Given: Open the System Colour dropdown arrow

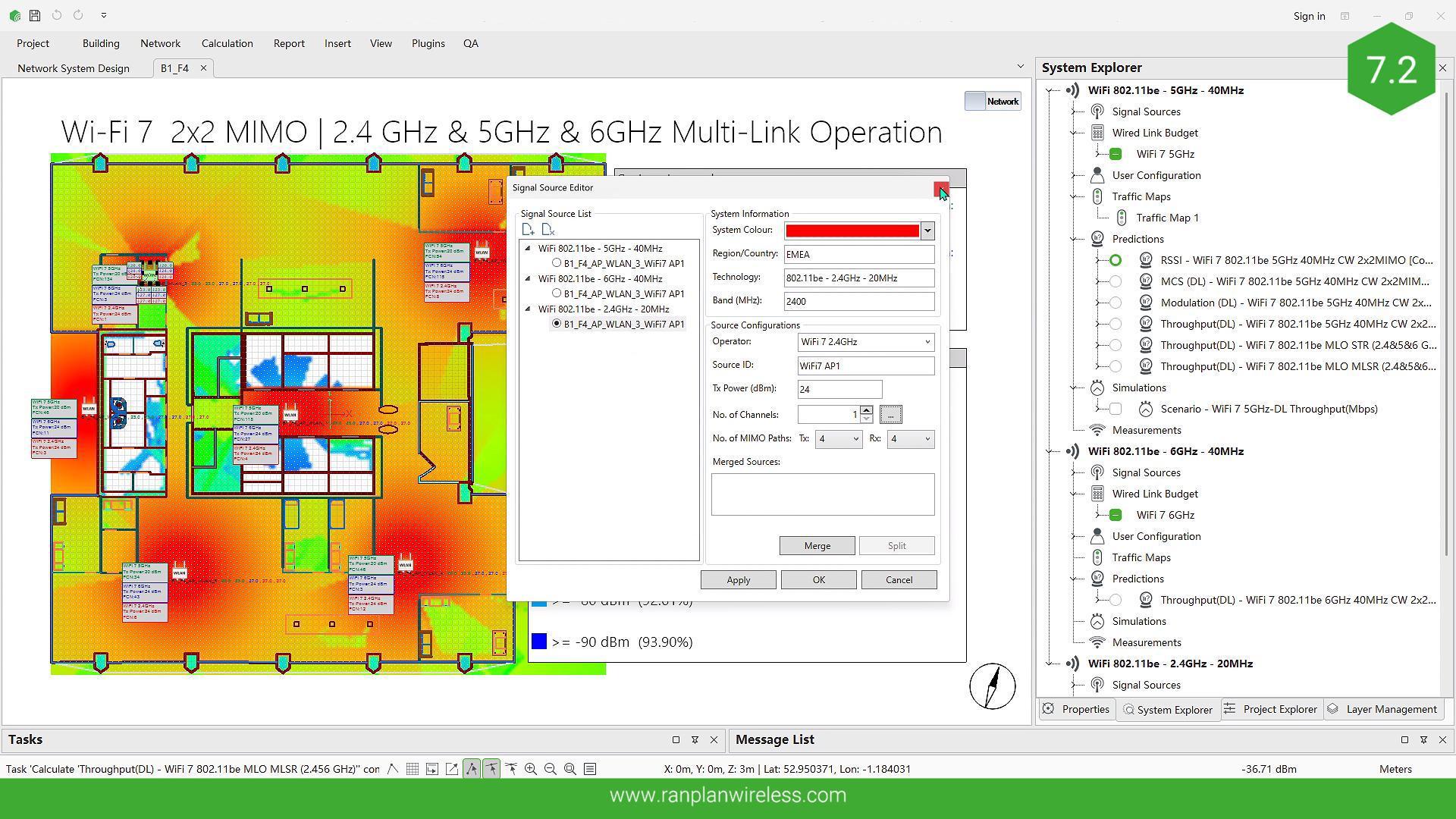Looking at the screenshot, I should tap(927, 231).
